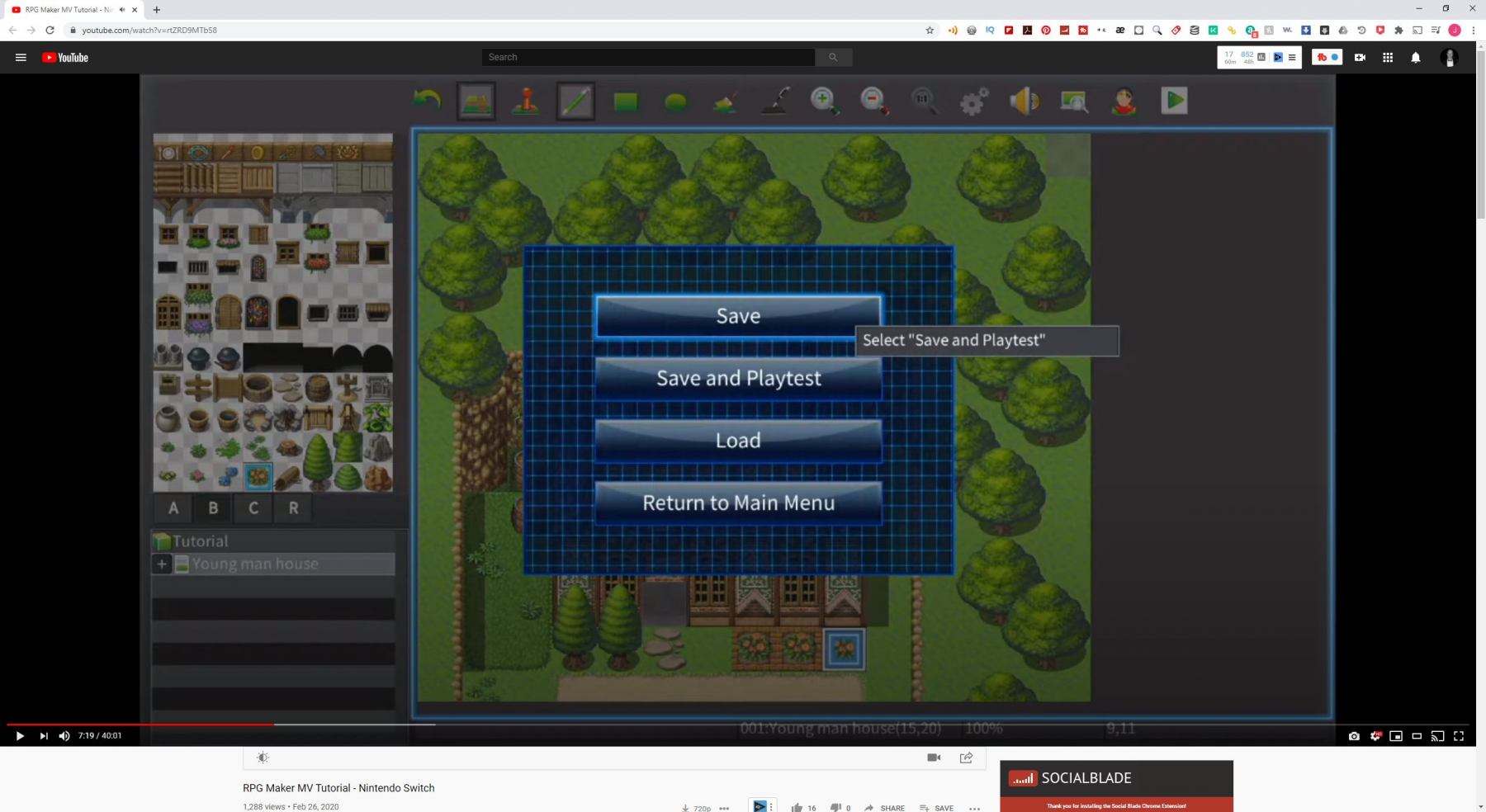The image size is (1486, 812).
Task: Mute the video volume
Action: [x=64, y=736]
